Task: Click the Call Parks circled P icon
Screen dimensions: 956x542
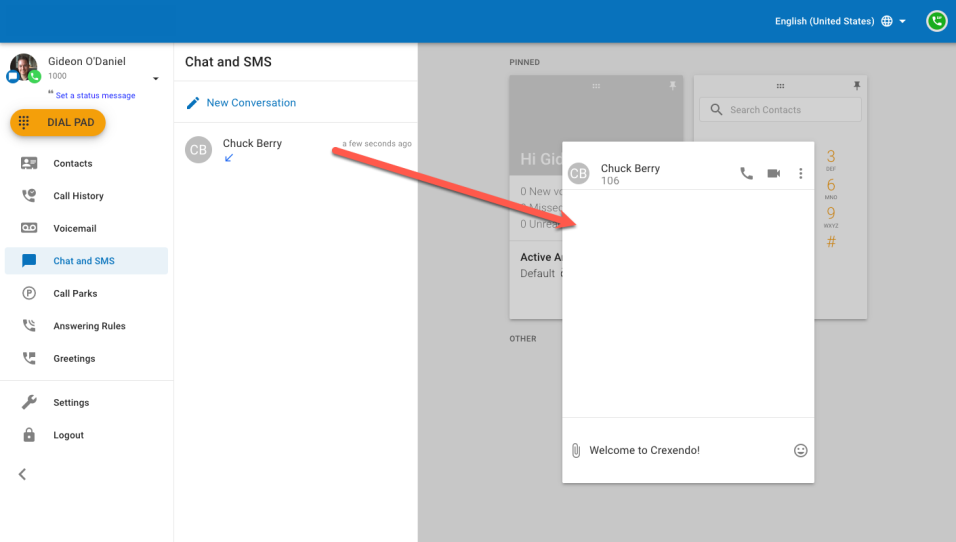Action: click(29, 293)
